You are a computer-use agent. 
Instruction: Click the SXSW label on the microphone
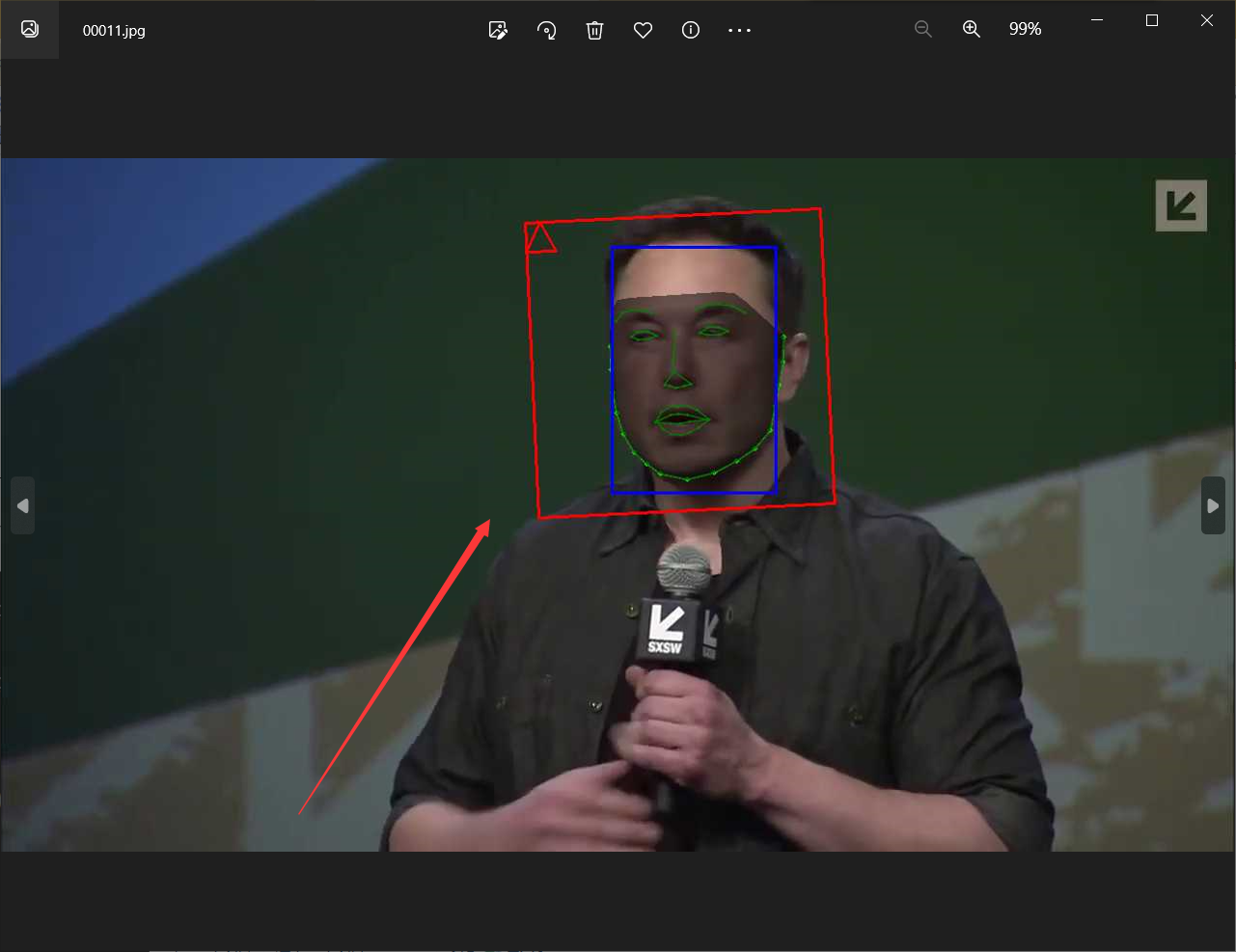pyautogui.click(x=665, y=647)
